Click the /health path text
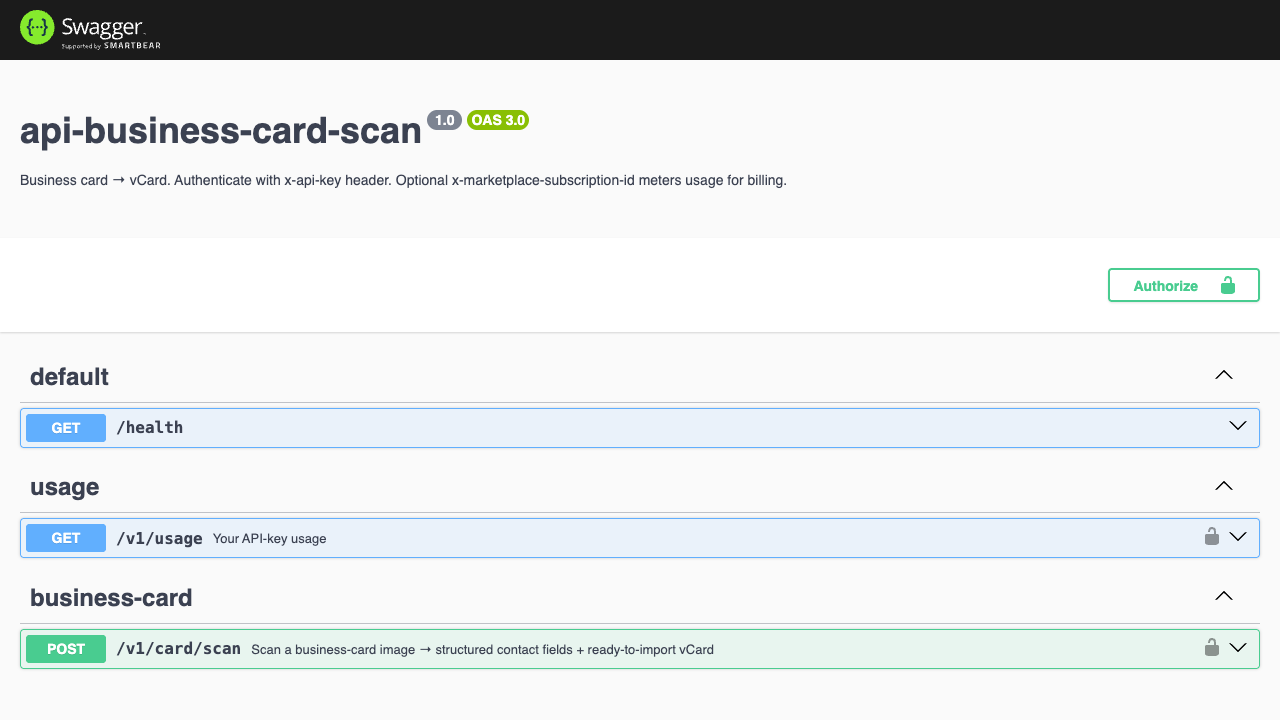 (x=150, y=428)
